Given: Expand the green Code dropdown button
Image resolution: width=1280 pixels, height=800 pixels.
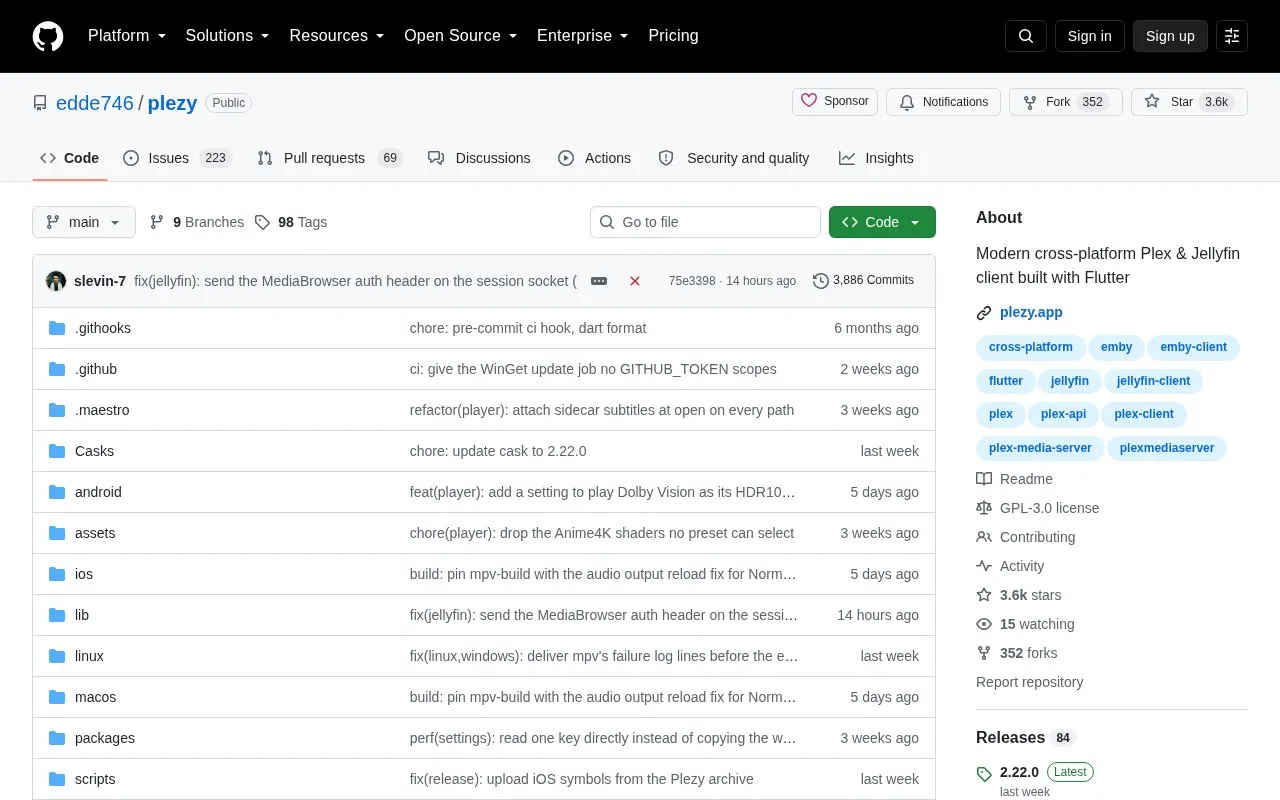Looking at the screenshot, I should [882, 222].
